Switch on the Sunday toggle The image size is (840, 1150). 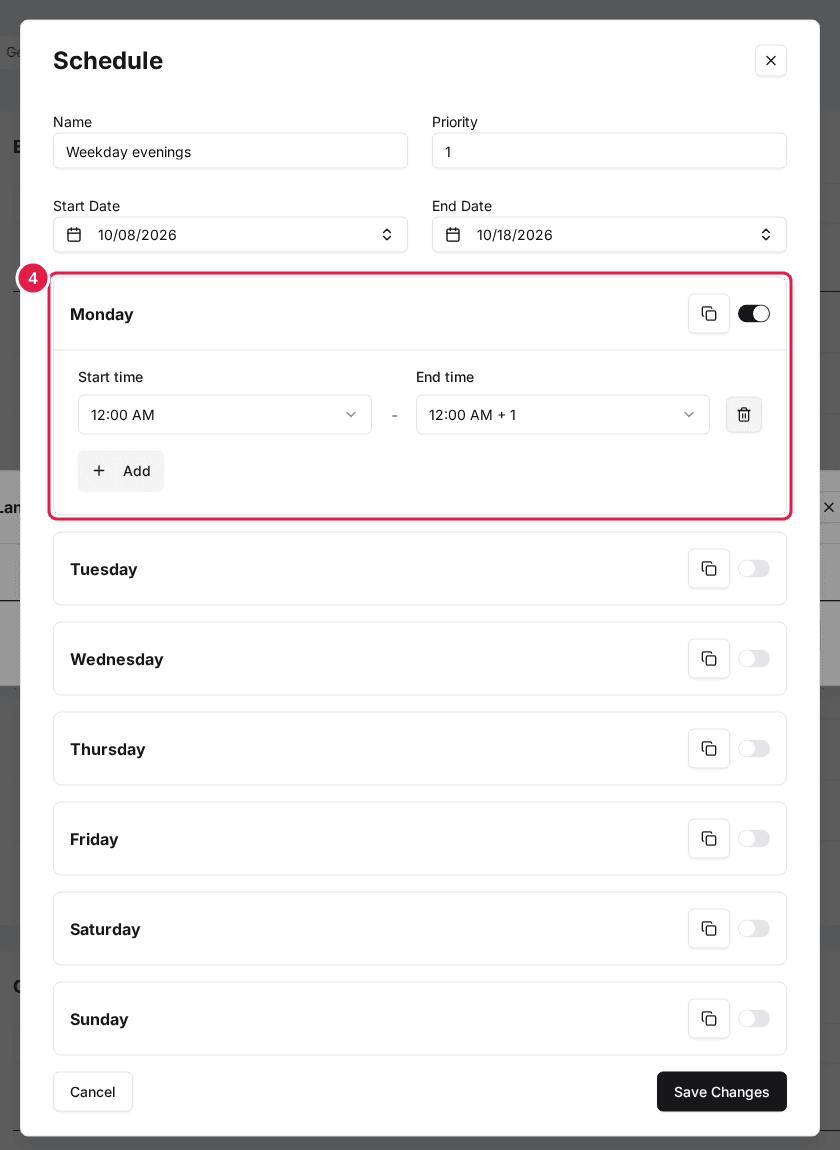[754, 1019]
